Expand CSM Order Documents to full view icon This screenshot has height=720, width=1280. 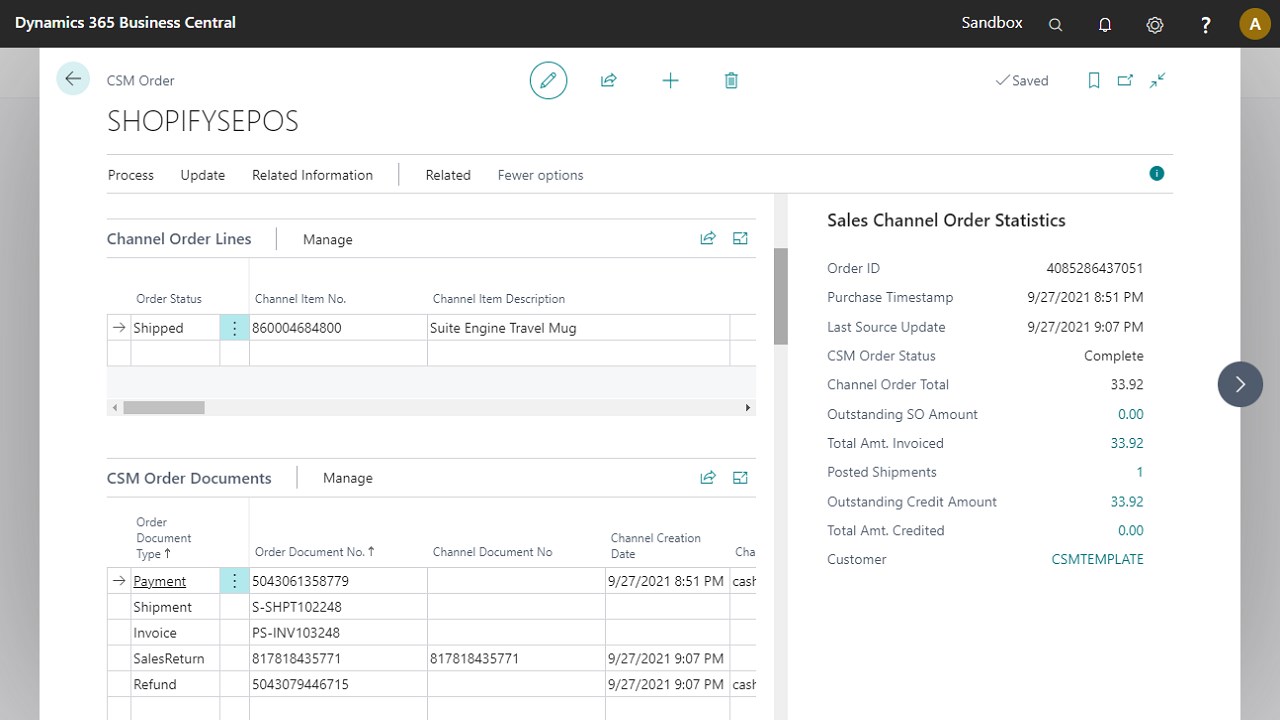740,478
